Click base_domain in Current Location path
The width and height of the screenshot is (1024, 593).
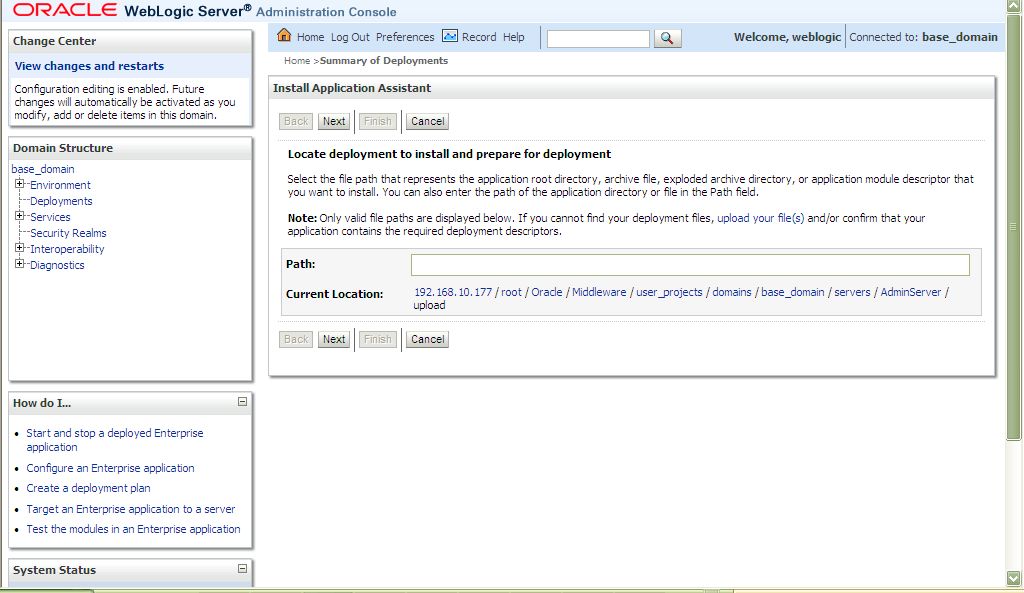point(793,293)
